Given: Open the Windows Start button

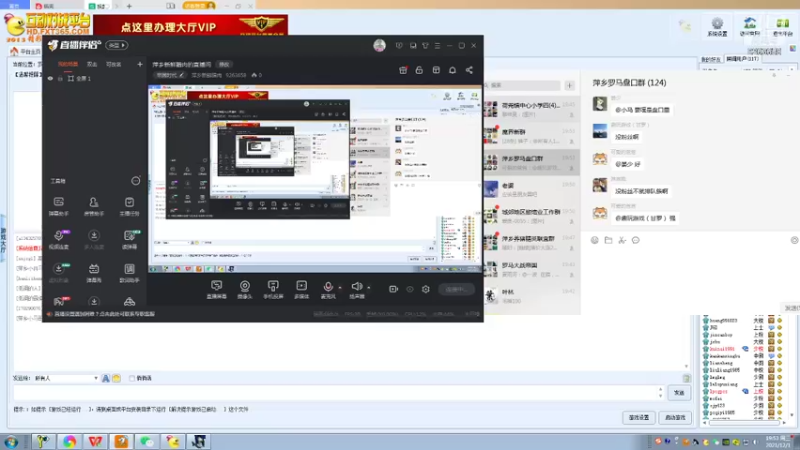Looking at the screenshot, I should click(11, 441).
